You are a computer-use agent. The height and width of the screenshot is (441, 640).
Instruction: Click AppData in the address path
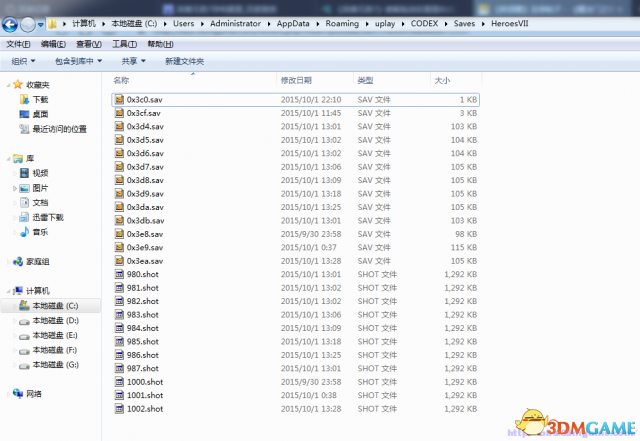(293, 24)
